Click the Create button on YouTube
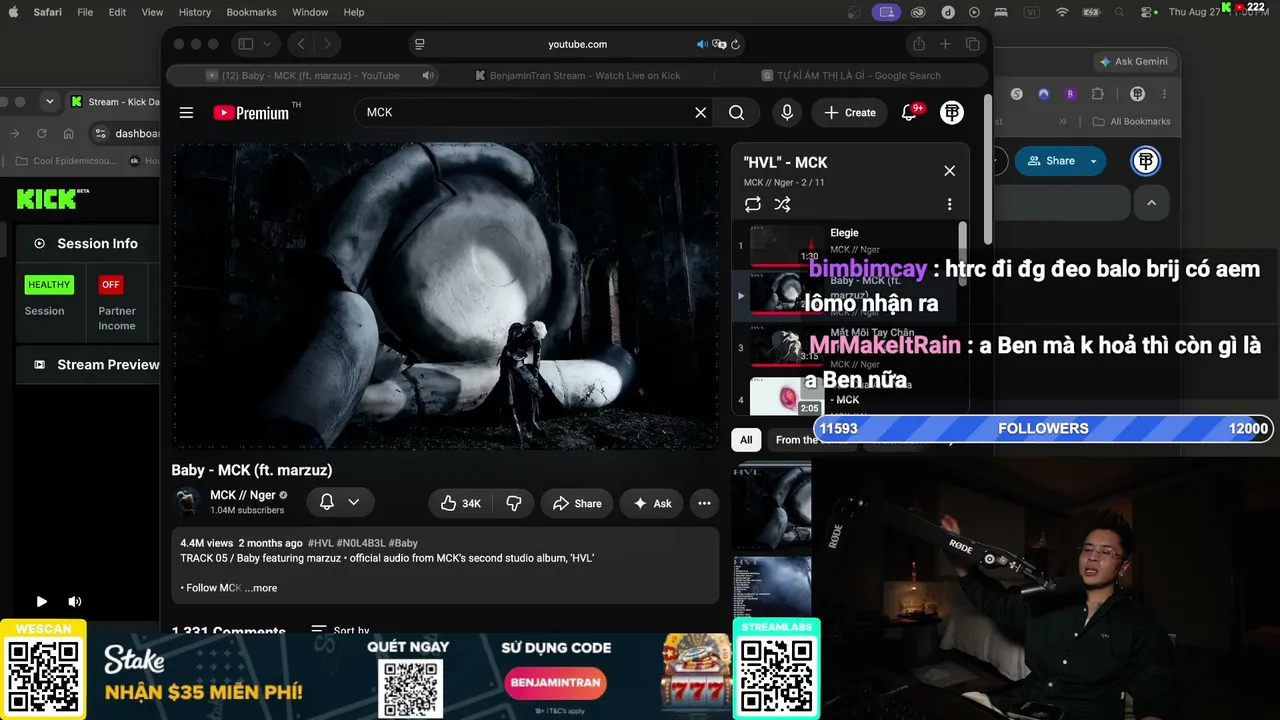This screenshot has height=720, width=1280. (x=850, y=113)
